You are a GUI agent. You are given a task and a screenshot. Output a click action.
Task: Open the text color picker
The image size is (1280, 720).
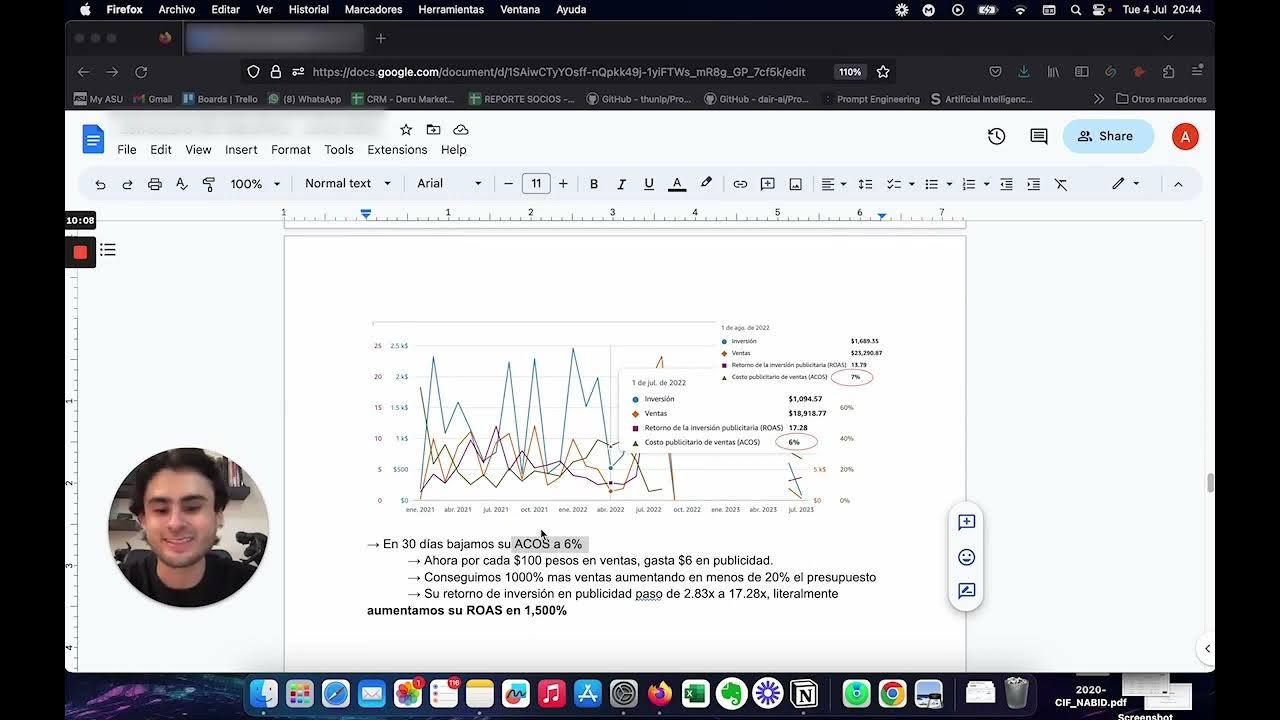point(677,184)
